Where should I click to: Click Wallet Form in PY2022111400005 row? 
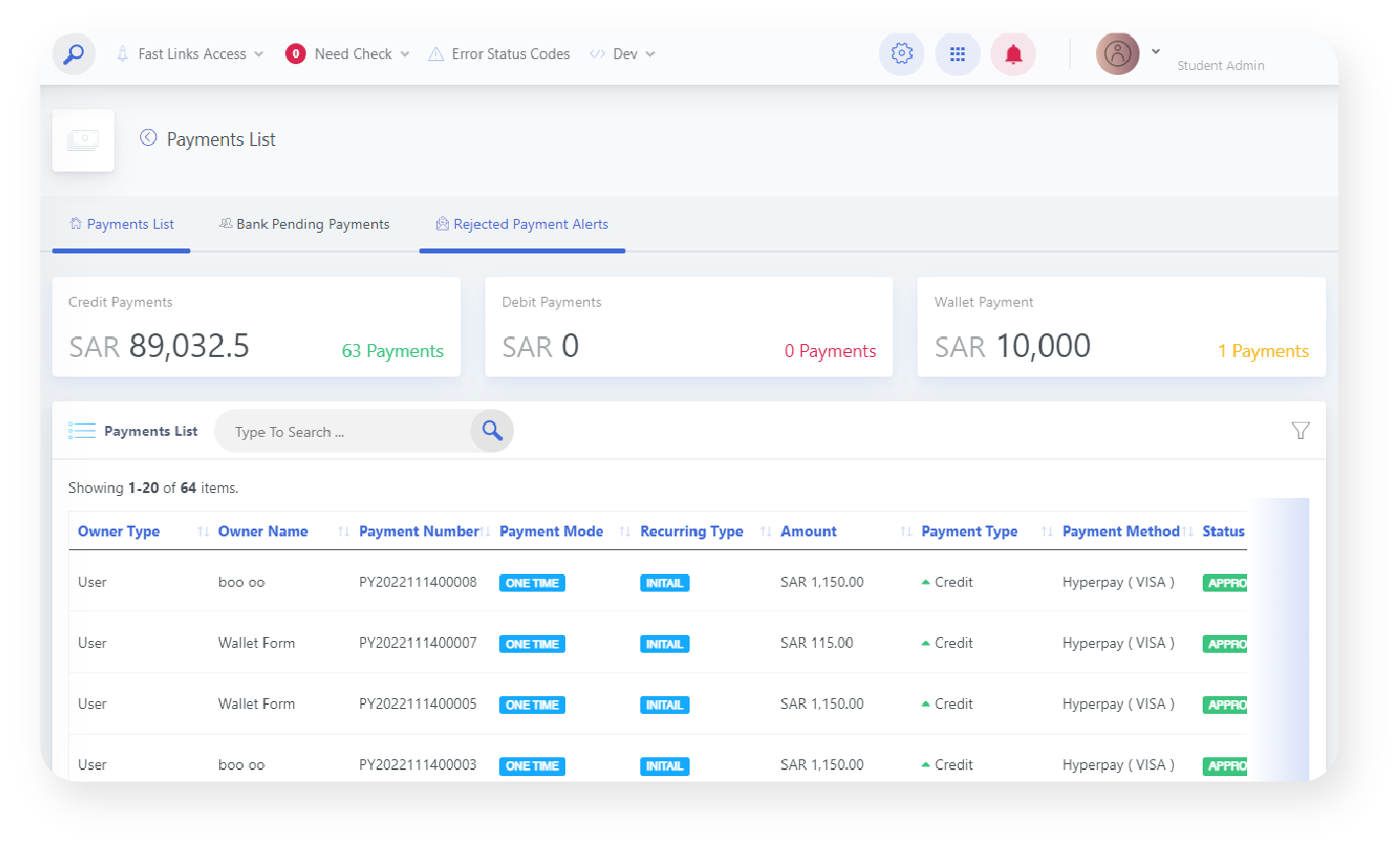click(x=257, y=704)
